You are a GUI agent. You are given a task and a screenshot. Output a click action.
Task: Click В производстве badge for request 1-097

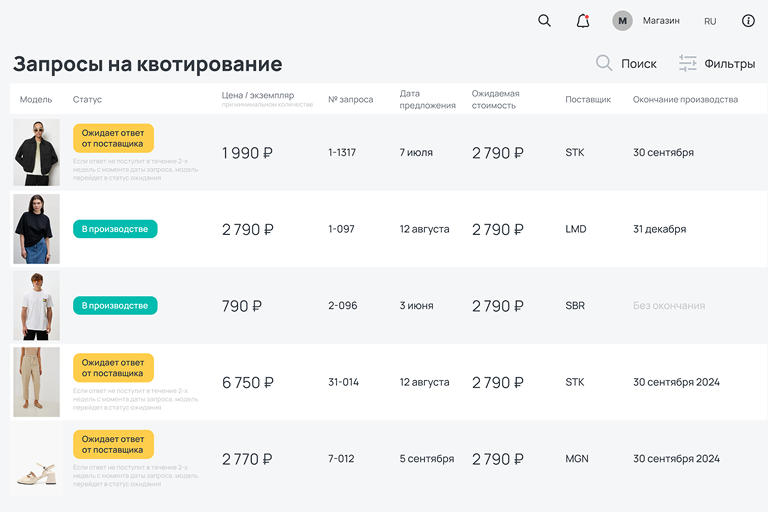115,229
